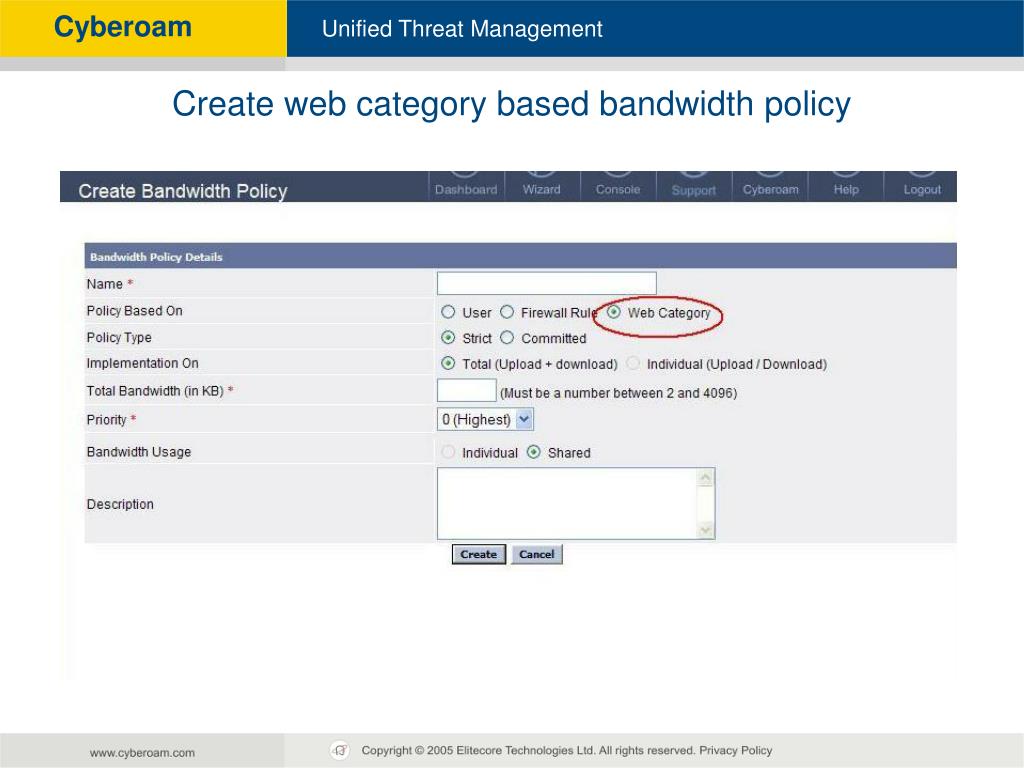The image size is (1024, 768).
Task: Click the 'Must be a number between 2 and 4096' hint
Action: pyautogui.click(x=618, y=393)
